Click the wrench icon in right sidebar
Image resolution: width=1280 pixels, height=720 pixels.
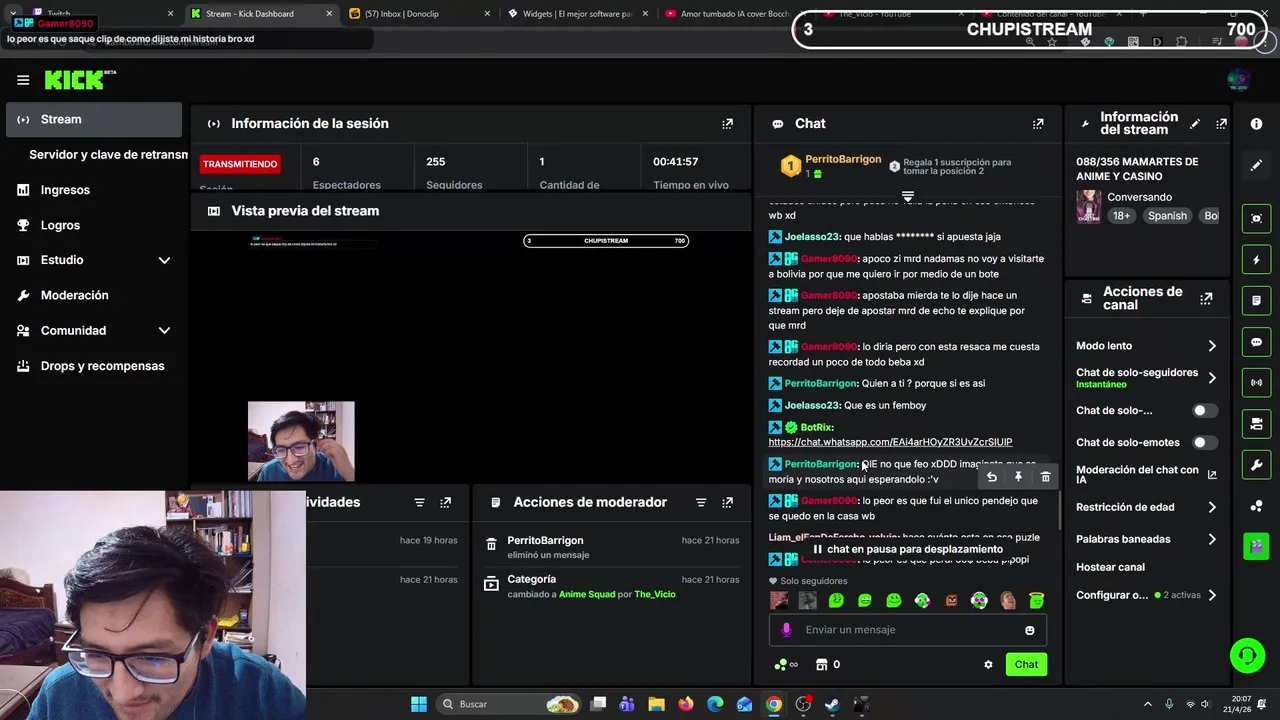click(1256, 465)
